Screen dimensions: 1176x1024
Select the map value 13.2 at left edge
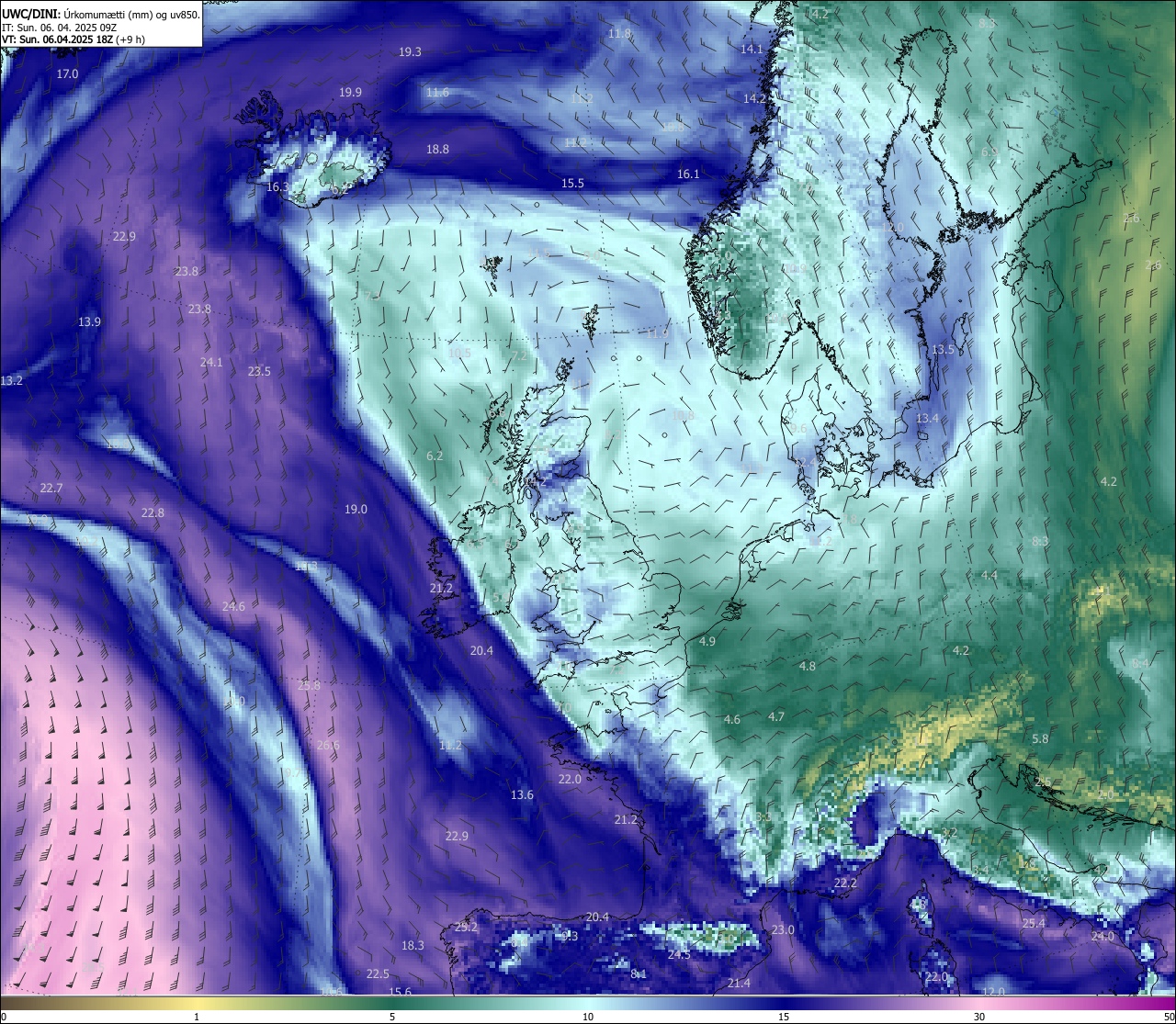12,381
